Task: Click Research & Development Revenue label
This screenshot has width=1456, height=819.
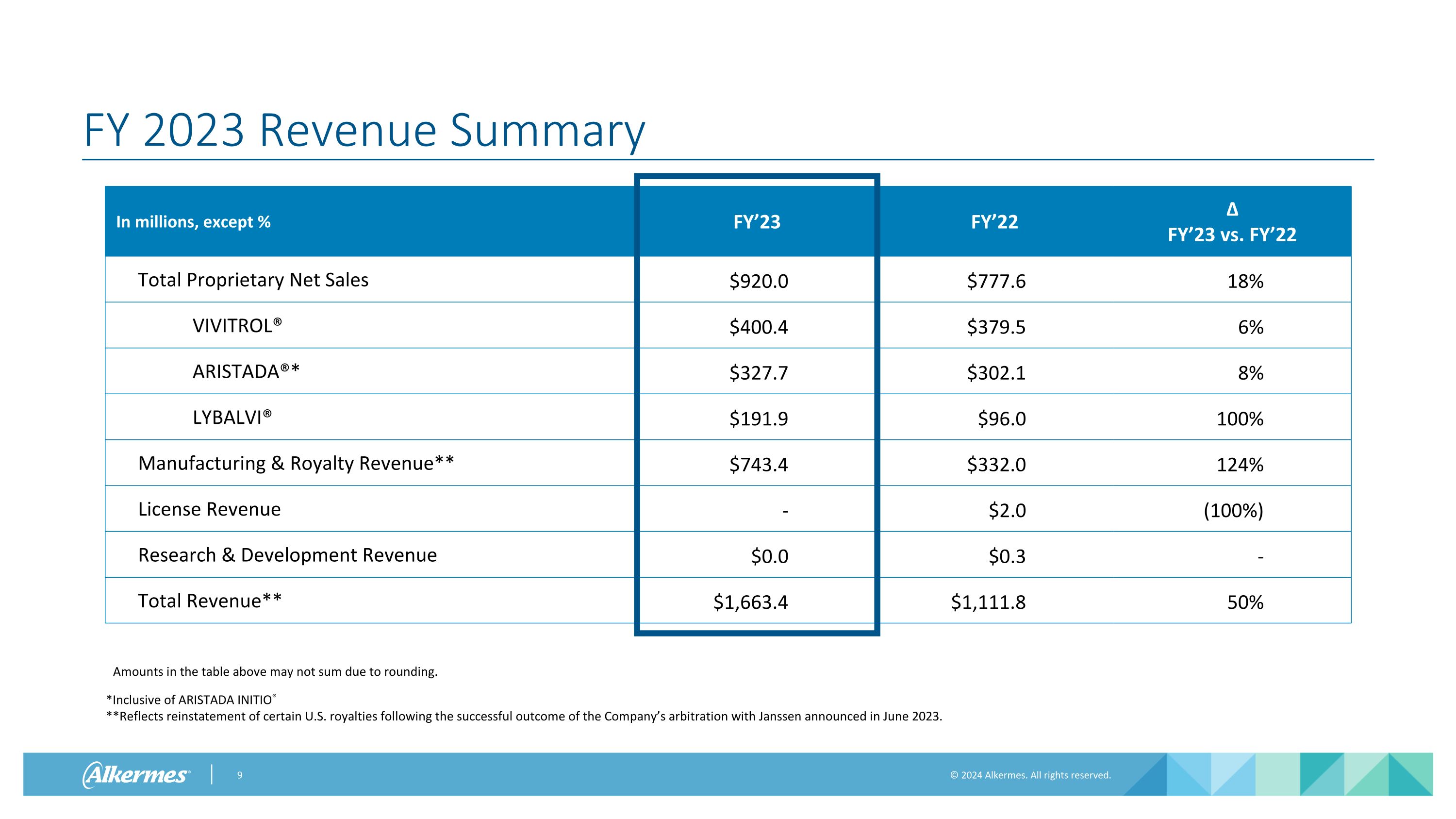Action: pos(287,555)
